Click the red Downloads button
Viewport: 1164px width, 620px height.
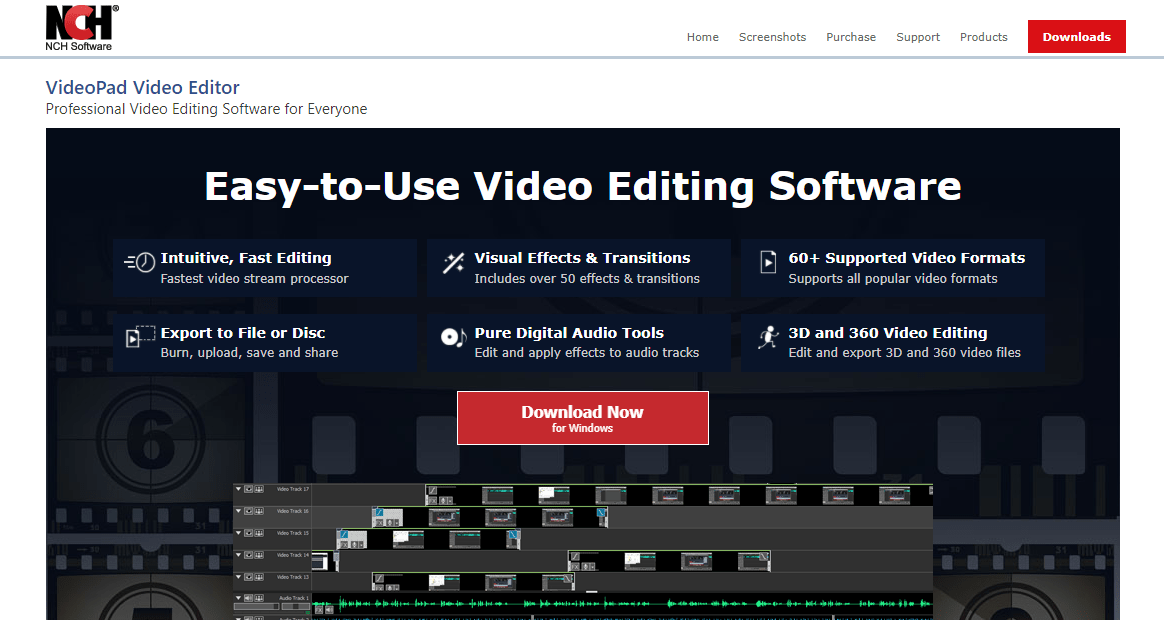(1076, 36)
